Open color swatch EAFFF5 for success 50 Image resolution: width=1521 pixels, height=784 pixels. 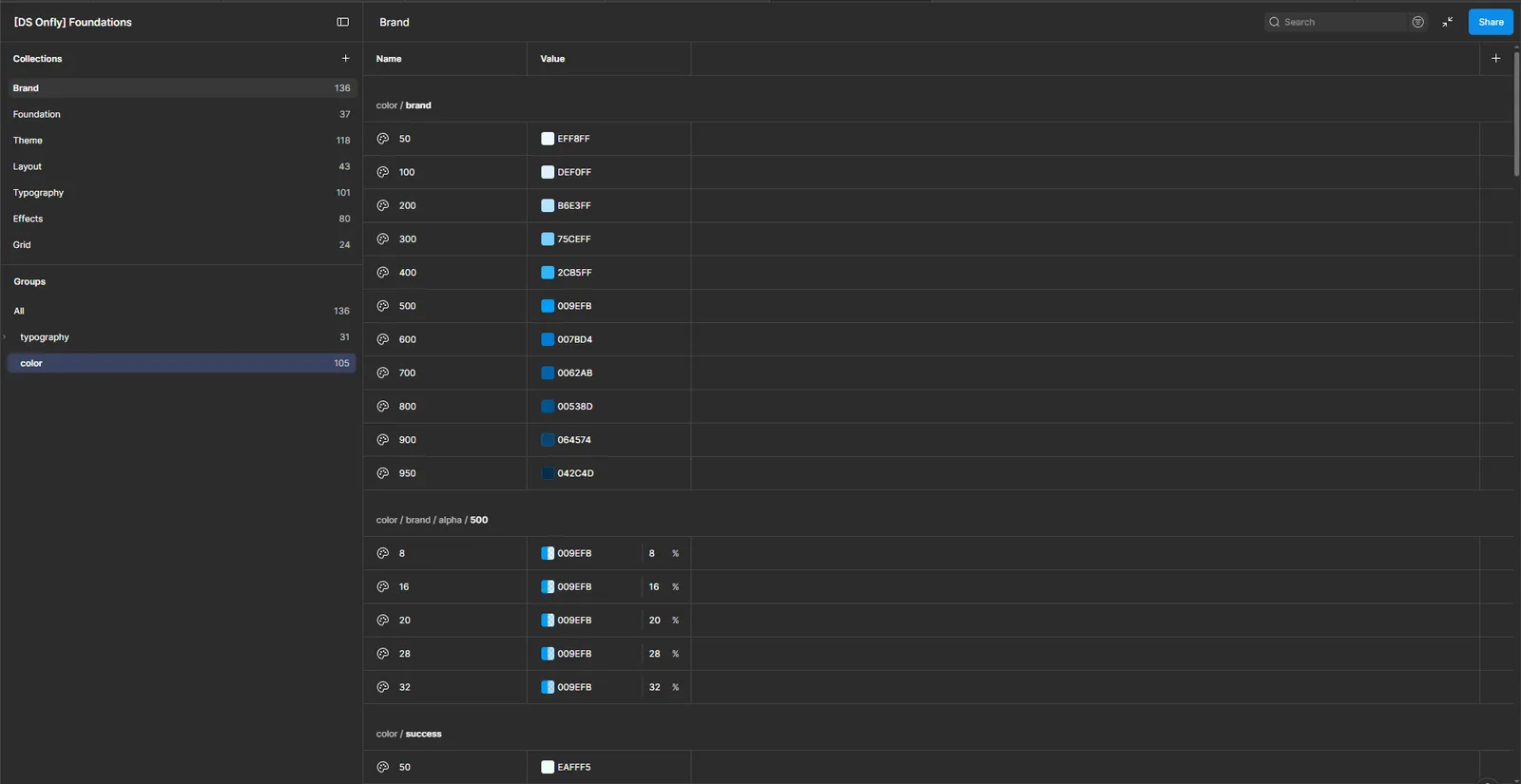(x=548, y=767)
